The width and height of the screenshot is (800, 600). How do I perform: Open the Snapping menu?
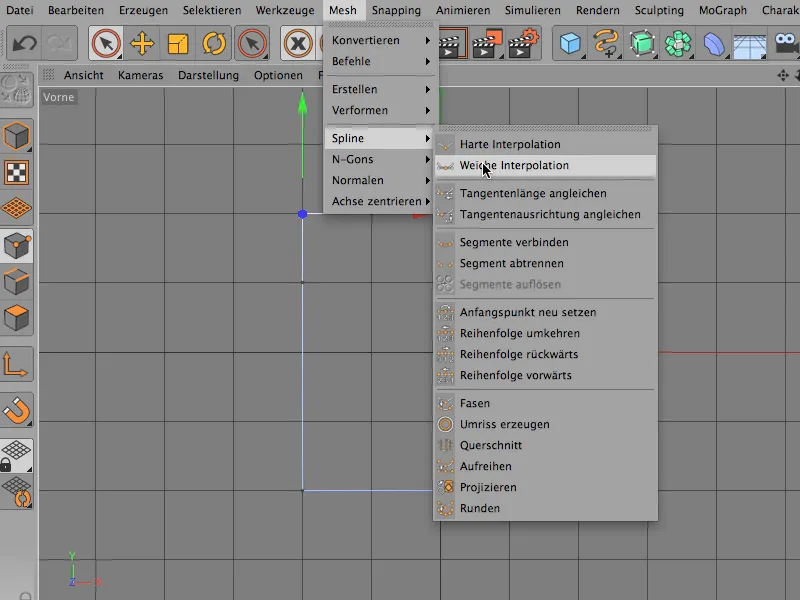tap(396, 10)
